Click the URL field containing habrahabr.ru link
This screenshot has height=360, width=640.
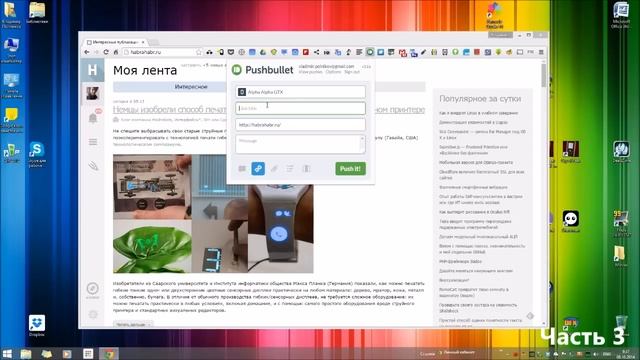(300, 124)
